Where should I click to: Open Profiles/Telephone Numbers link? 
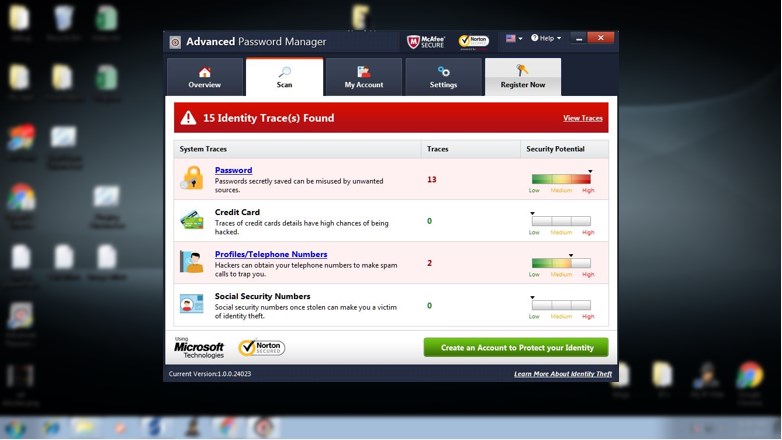[271, 254]
